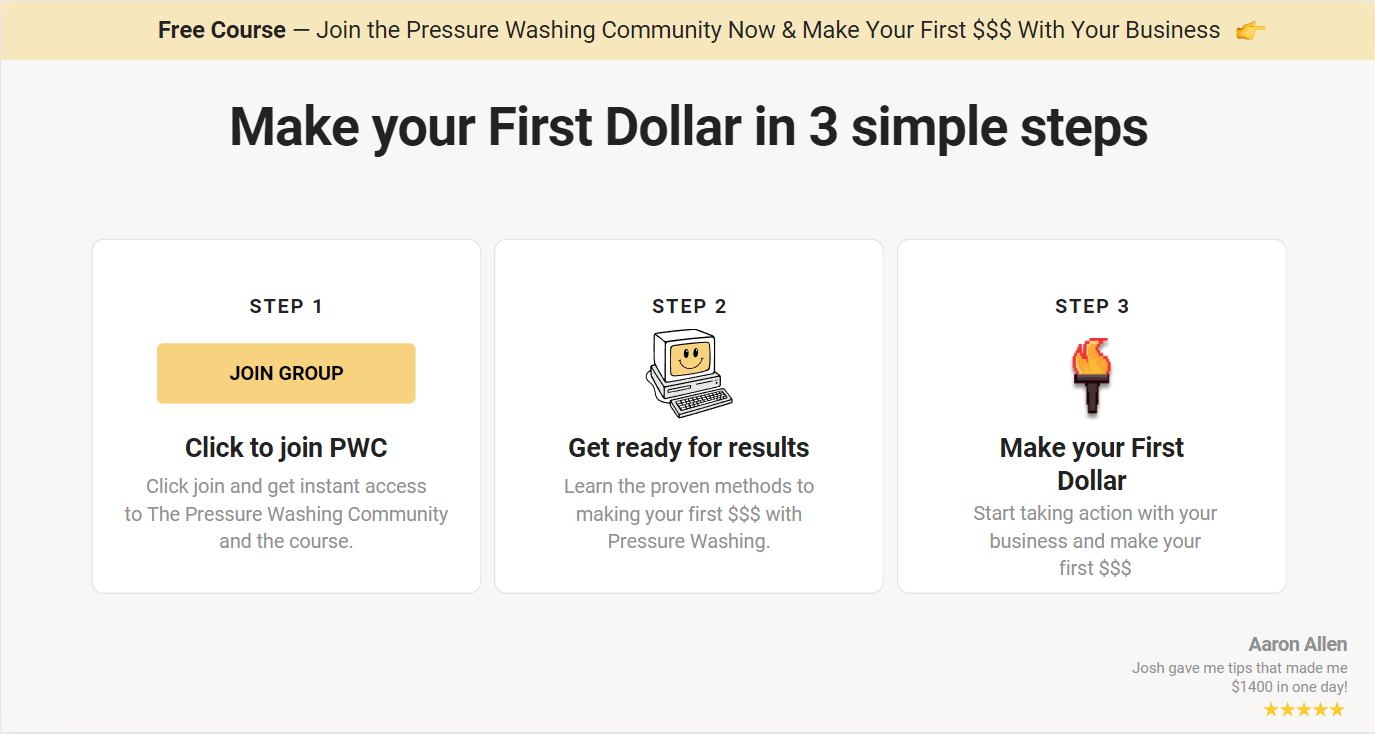1375x734 pixels.
Task: Click the "Click to join PWC" heading
Action: click(x=286, y=447)
